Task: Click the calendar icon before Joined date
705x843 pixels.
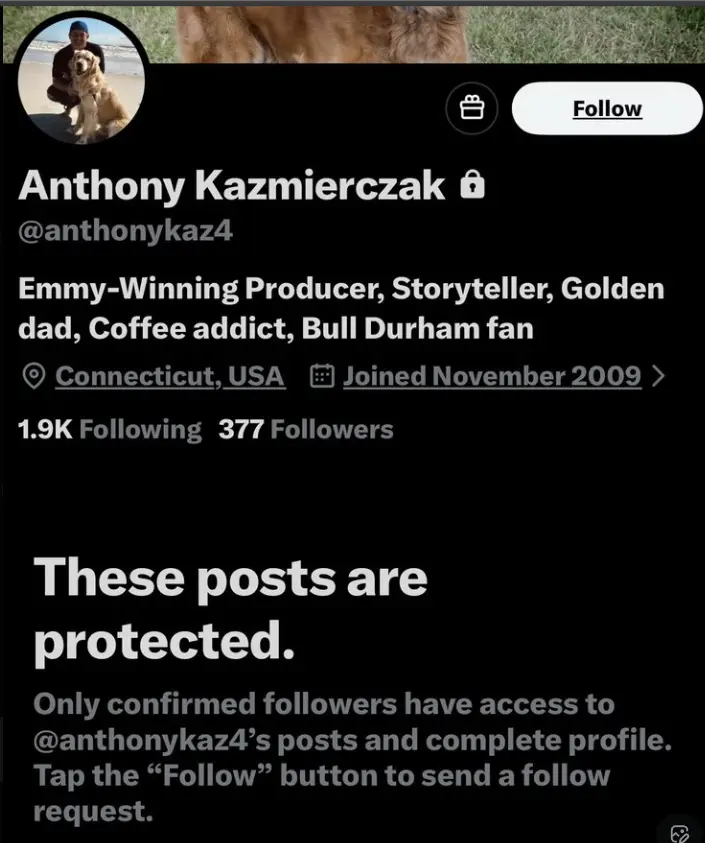Action: 322,376
